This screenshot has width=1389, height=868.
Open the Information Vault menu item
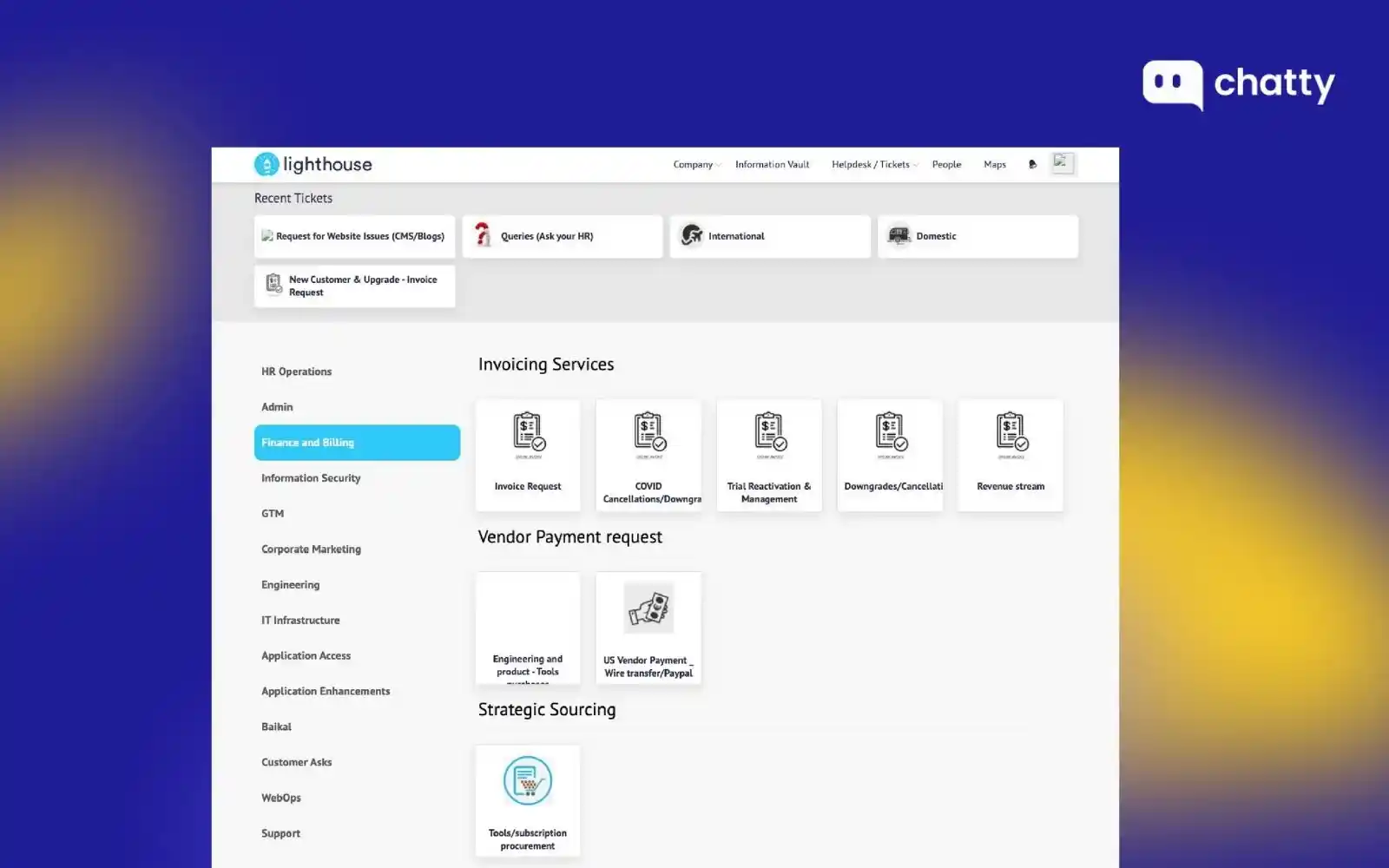[x=772, y=164]
